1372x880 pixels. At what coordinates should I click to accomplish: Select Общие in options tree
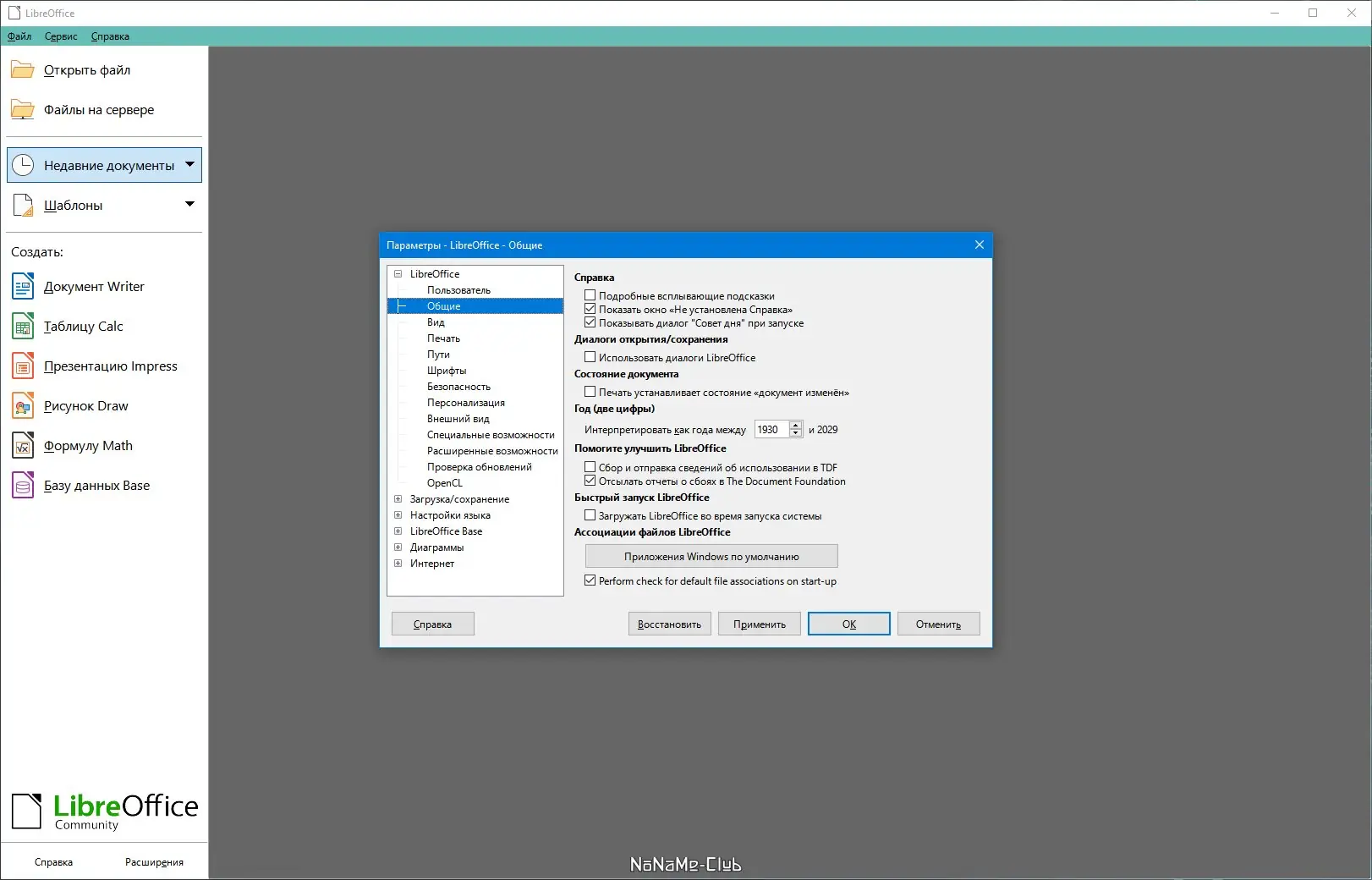click(475, 305)
